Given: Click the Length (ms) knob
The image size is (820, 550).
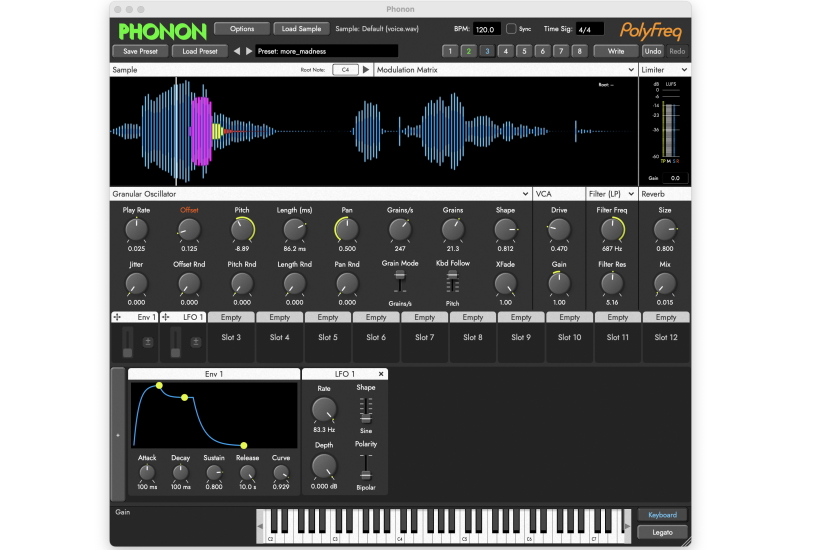Looking at the screenshot, I should tap(294, 230).
